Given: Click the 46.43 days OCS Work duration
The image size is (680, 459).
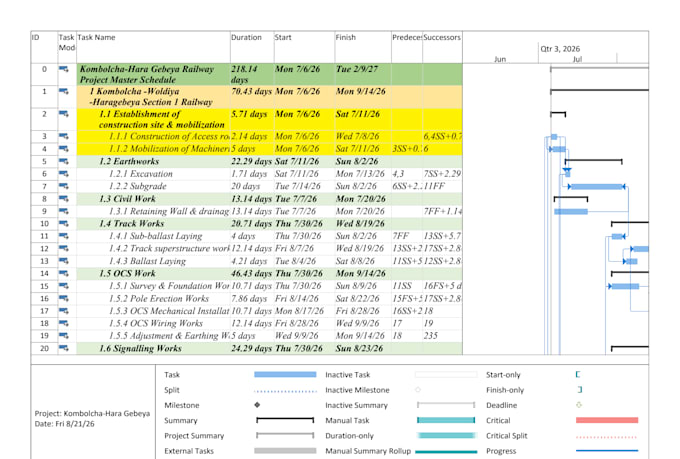Looking at the screenshot, I should 252,273.
